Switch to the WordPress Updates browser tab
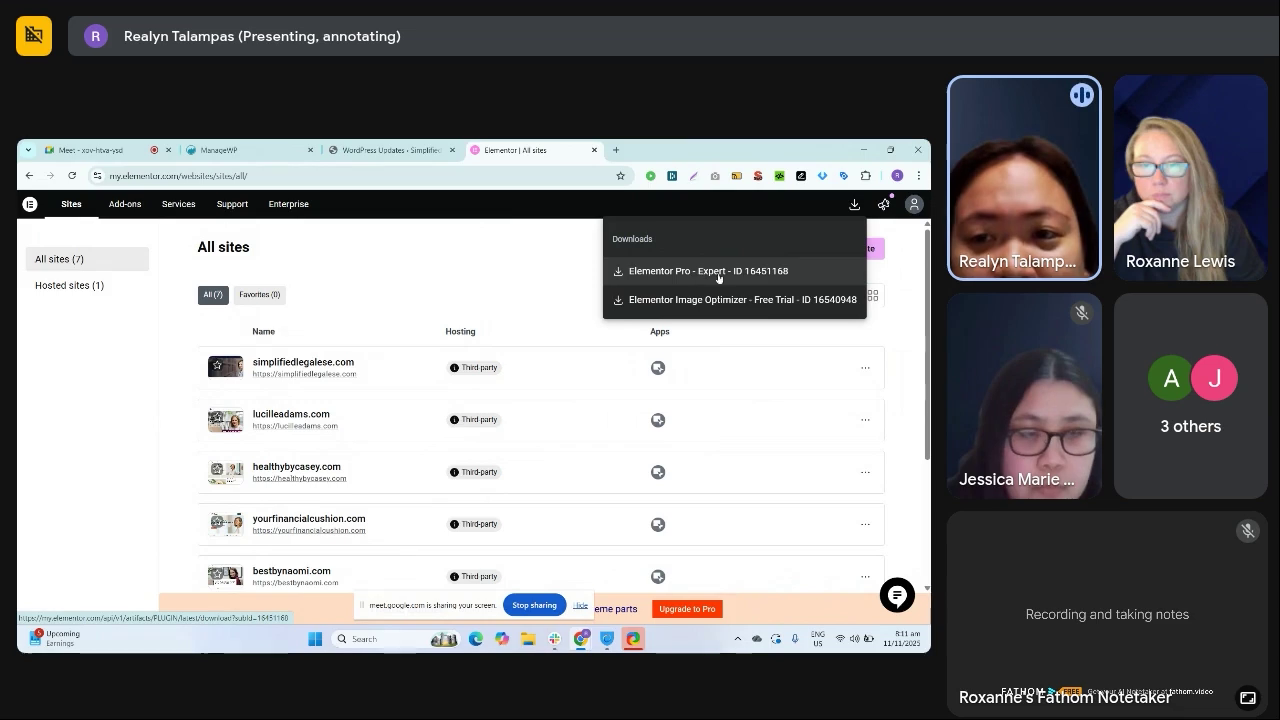This screenshot has height=720, width=1280. (x=390, y=150)
